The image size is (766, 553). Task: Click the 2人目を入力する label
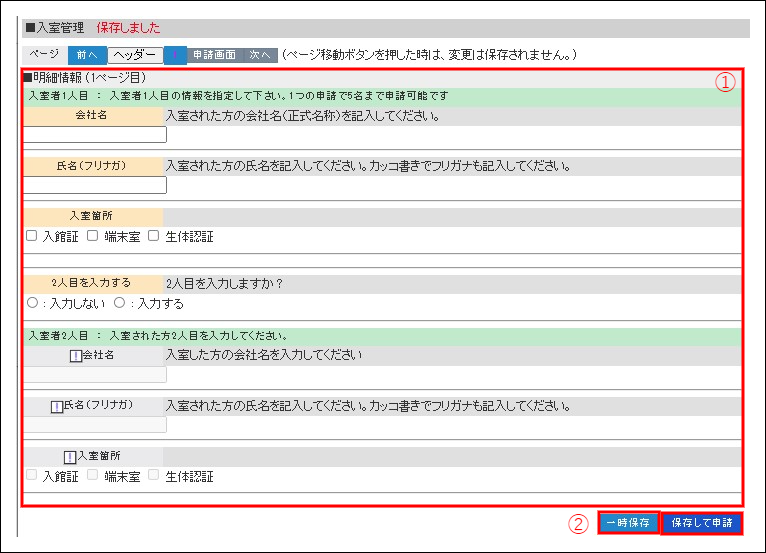pyautogui.click(x=91, y=283)
